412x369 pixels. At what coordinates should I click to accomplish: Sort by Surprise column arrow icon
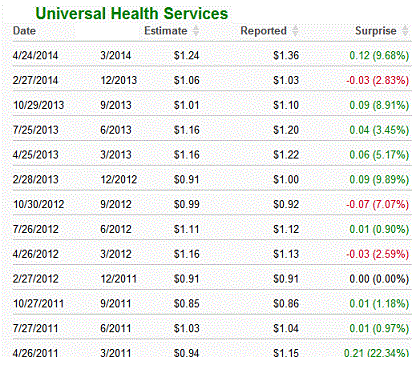pyautogui.click(x=405, y=31)
